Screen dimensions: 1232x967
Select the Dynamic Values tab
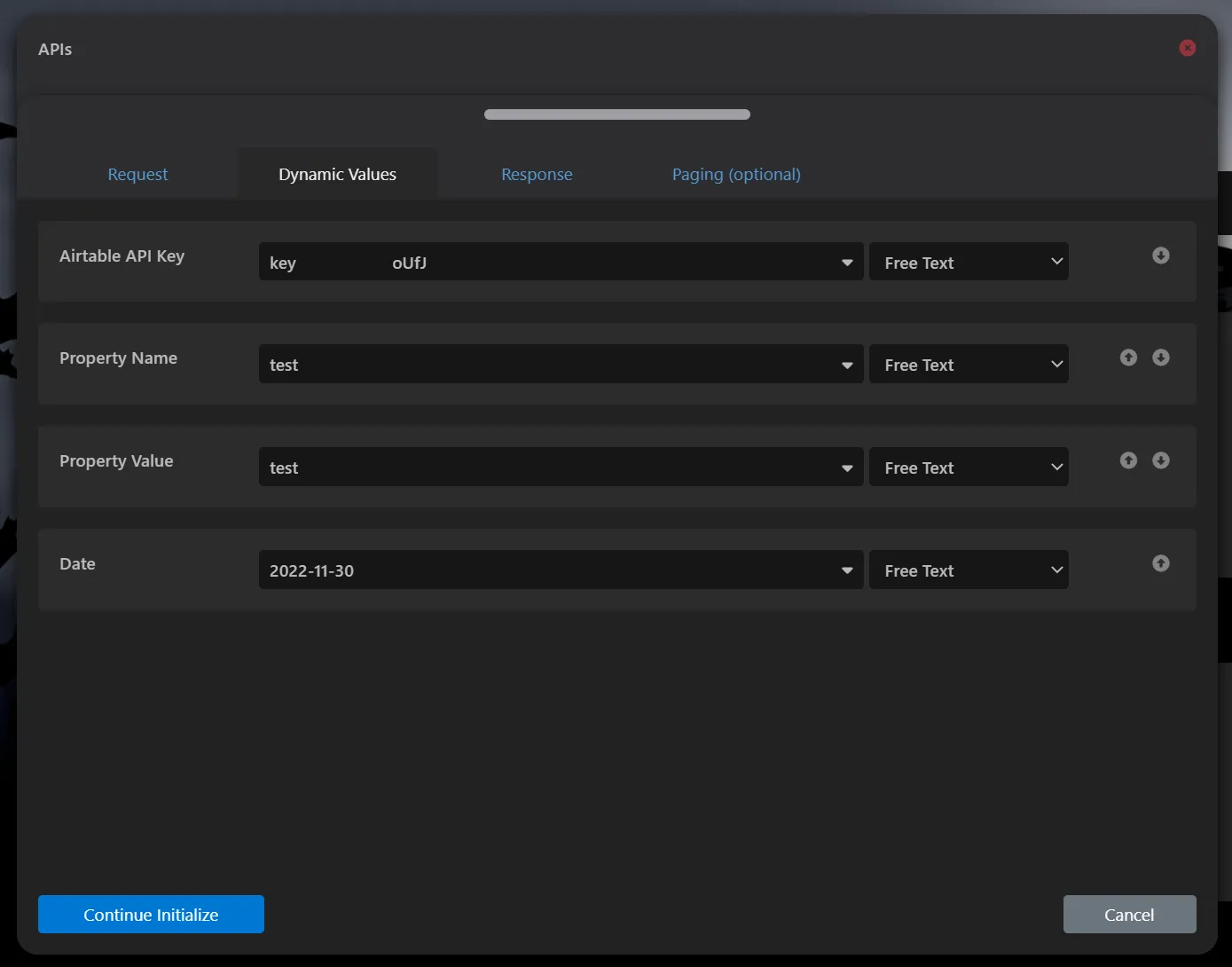point(337,174)
